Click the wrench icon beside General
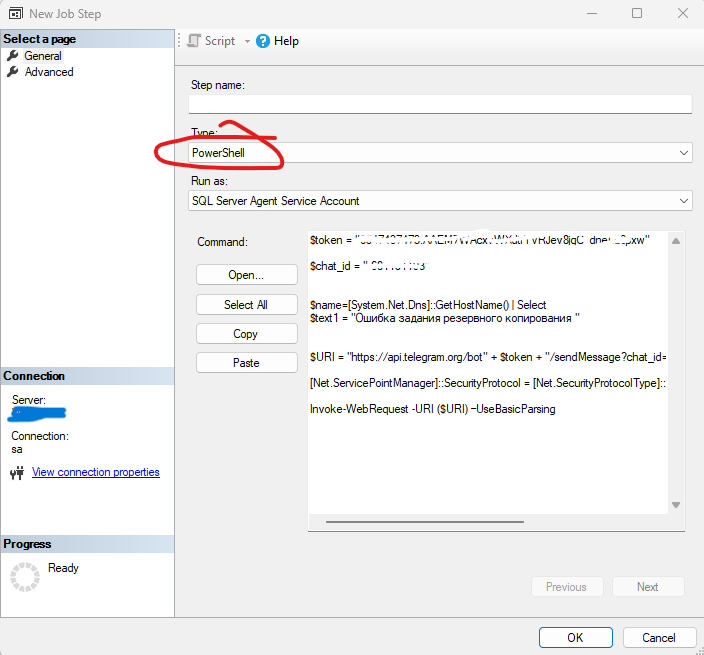The image size is (704, 655). pyautogui.click(x=12, y=56)
